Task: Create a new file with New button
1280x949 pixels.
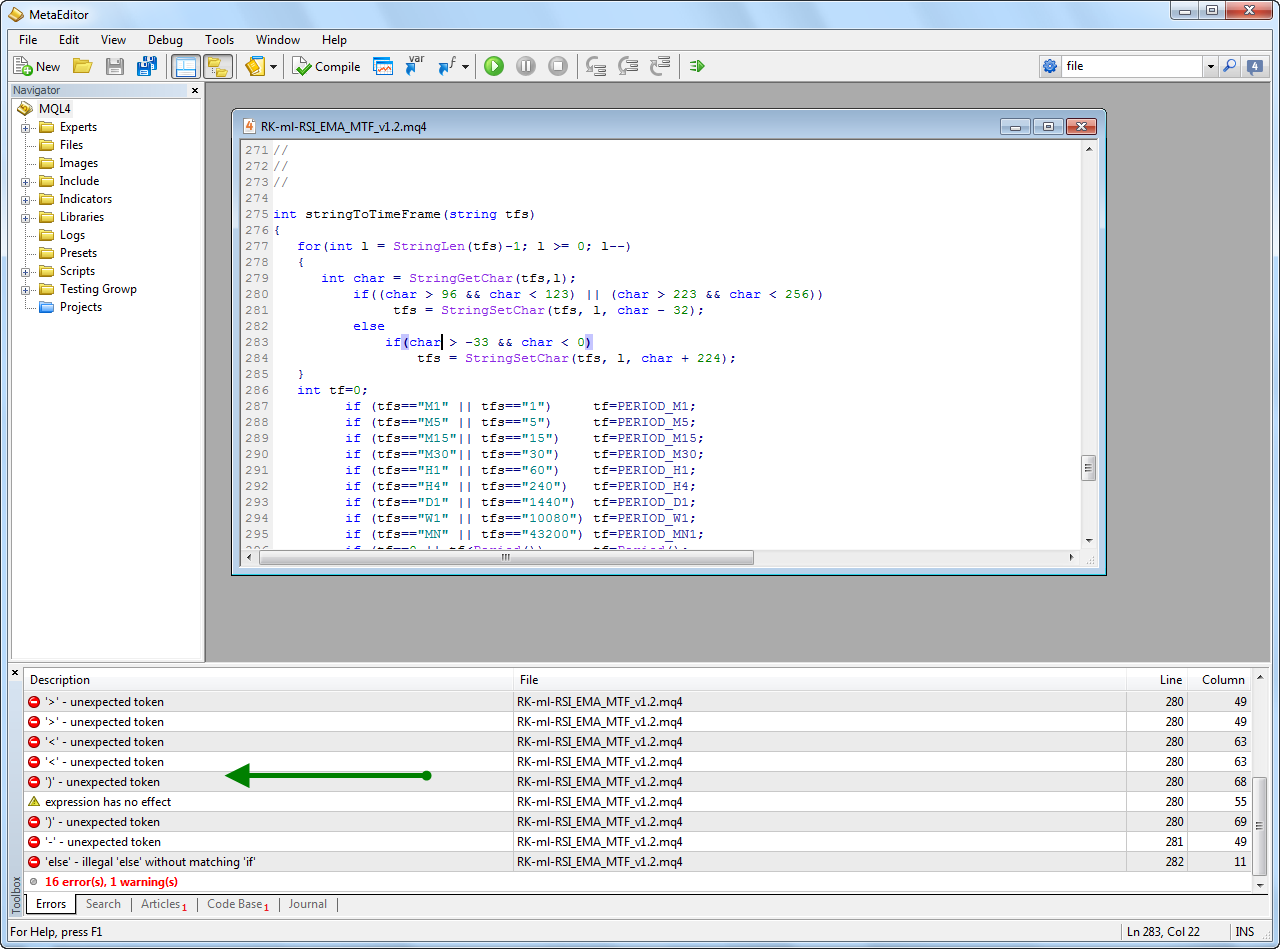Action: point(37,66)
